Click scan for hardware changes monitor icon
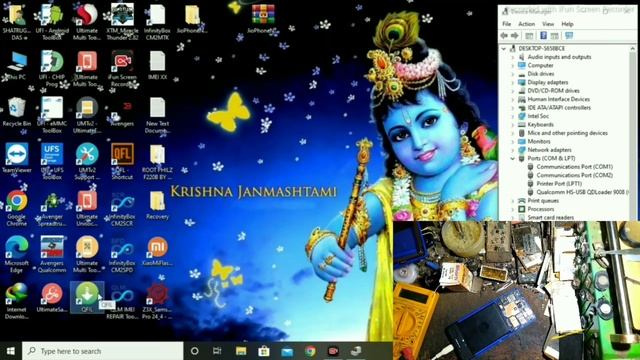The width and height of the screenshot is (640, 360). [569, 36]
